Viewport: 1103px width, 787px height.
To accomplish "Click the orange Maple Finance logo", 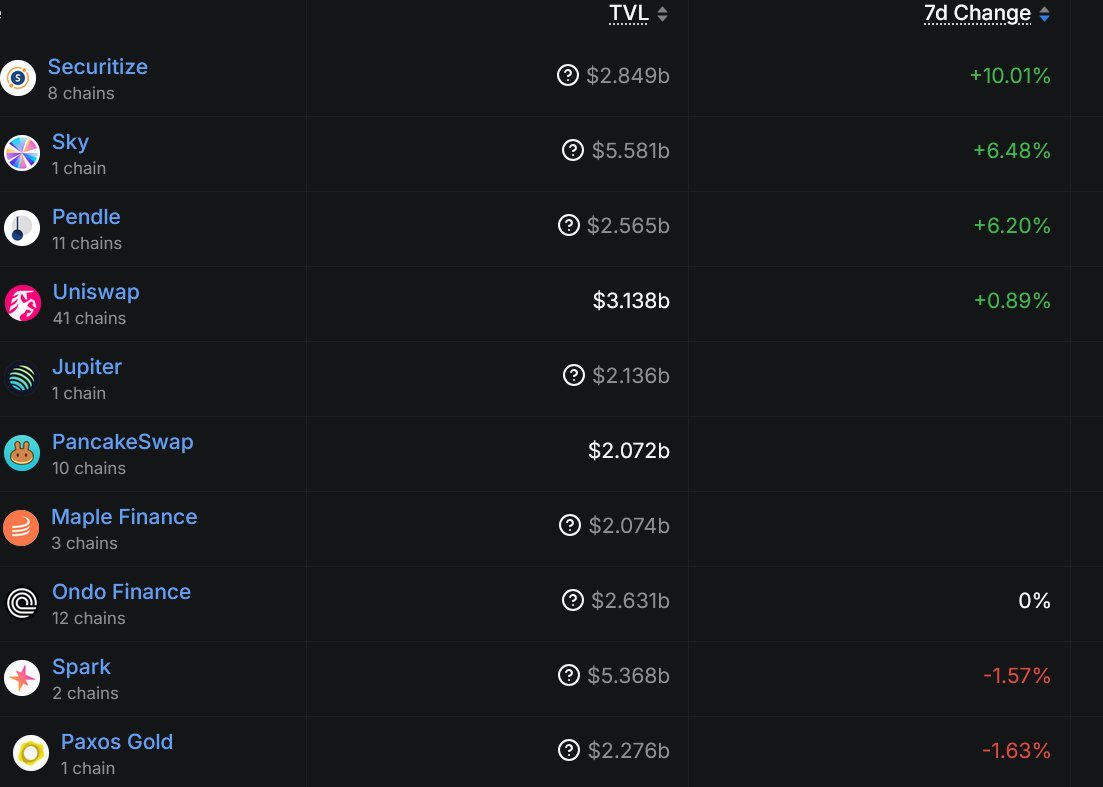I will [x=21, y=528].
